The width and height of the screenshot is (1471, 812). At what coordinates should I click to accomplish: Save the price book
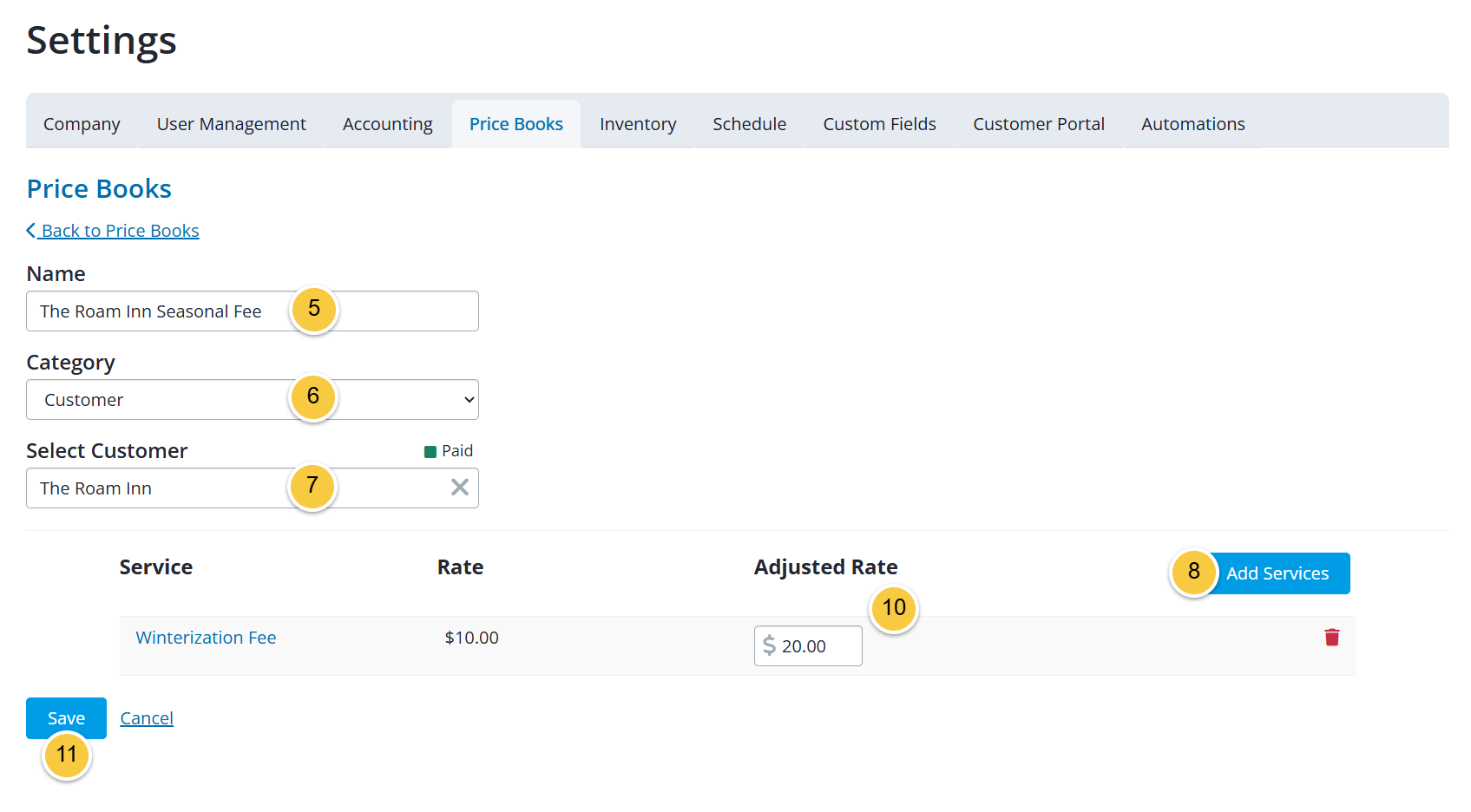66,718
